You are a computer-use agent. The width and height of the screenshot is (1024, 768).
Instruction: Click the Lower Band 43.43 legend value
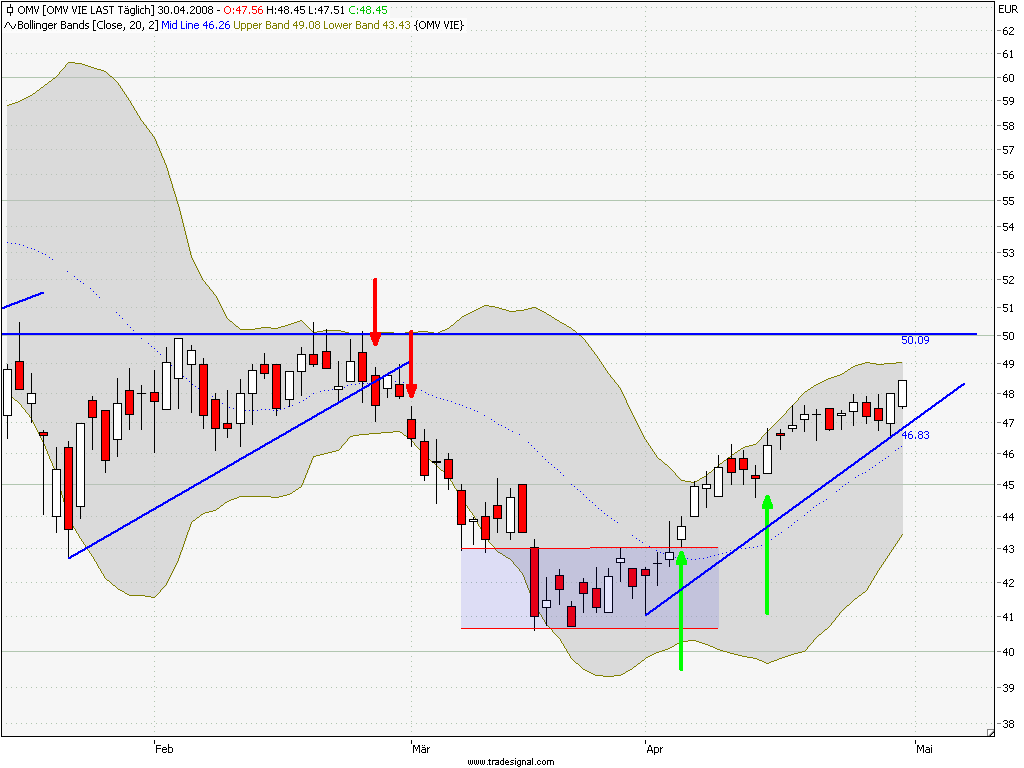(367, 25)
